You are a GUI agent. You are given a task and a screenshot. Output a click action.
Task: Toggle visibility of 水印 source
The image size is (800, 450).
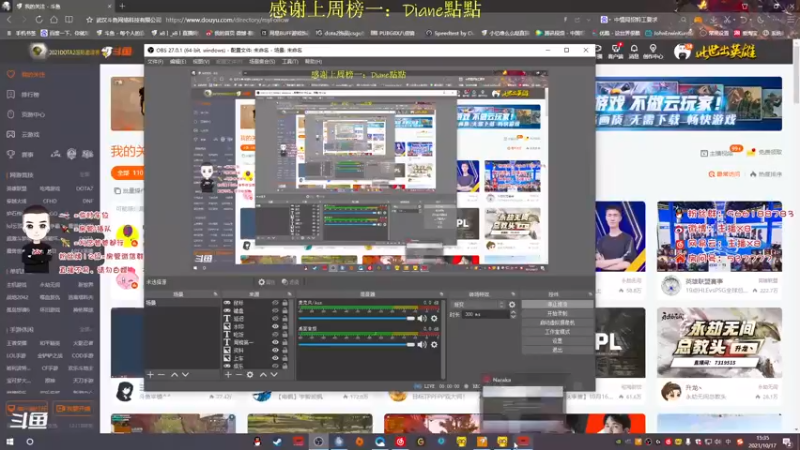point(275,327)
